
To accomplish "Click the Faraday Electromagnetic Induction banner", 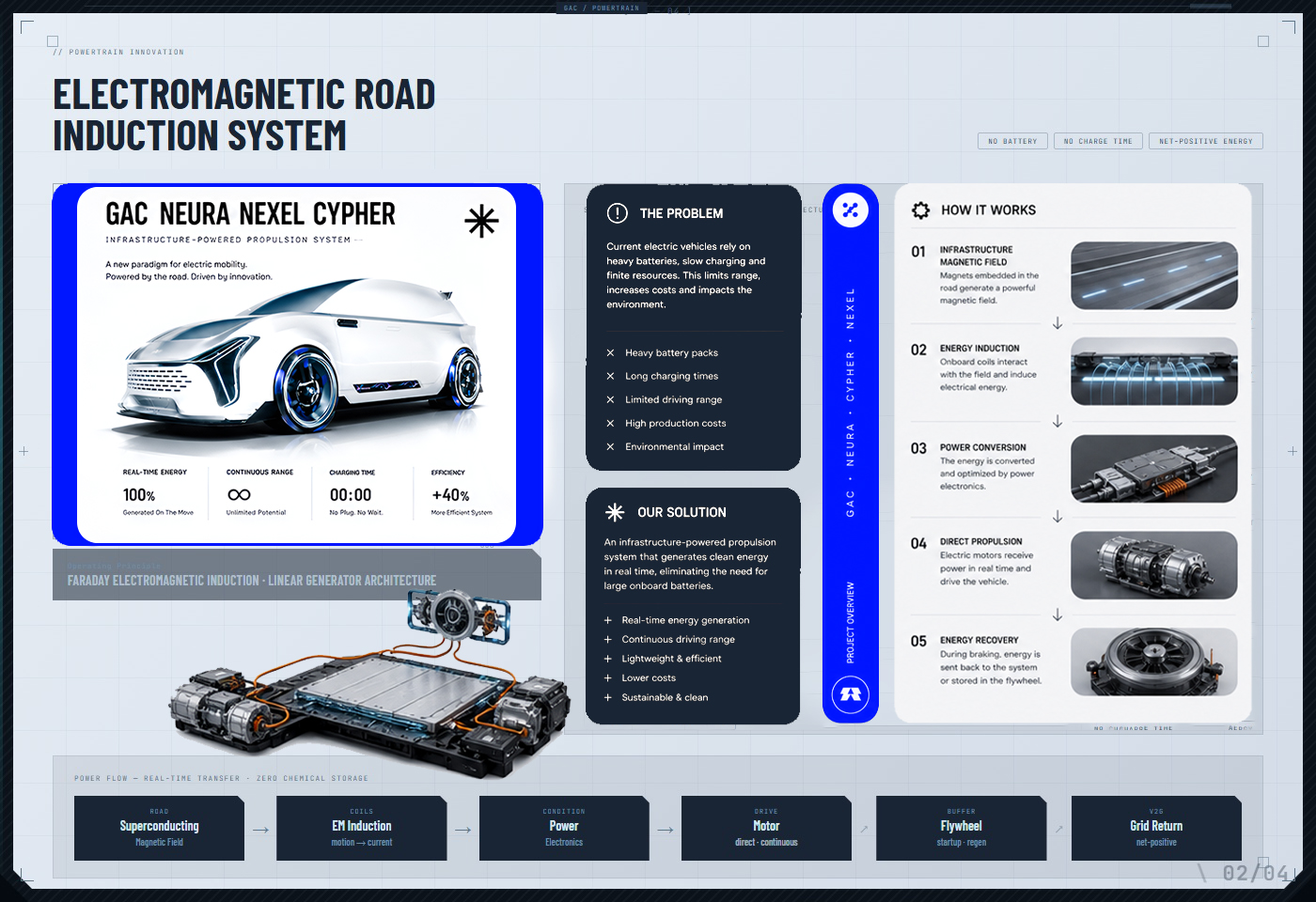I will tap(297, 575).
